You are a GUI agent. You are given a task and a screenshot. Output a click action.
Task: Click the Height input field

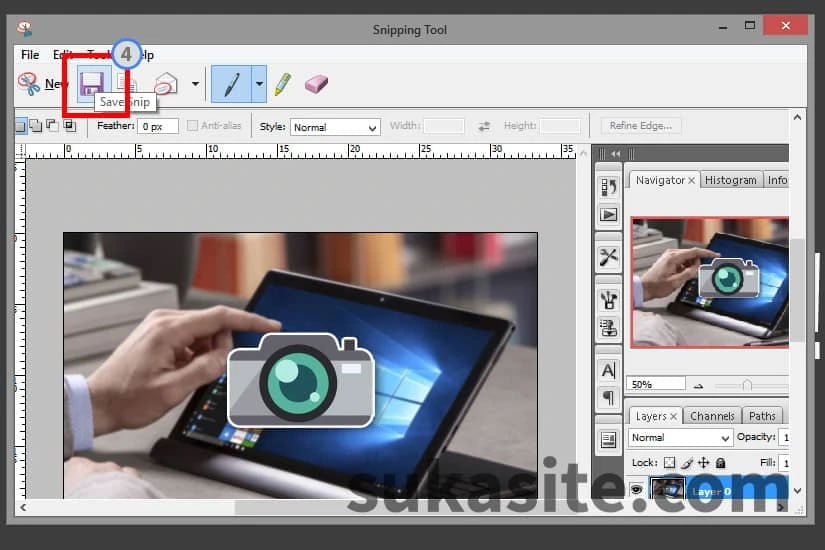pos(560,126)
